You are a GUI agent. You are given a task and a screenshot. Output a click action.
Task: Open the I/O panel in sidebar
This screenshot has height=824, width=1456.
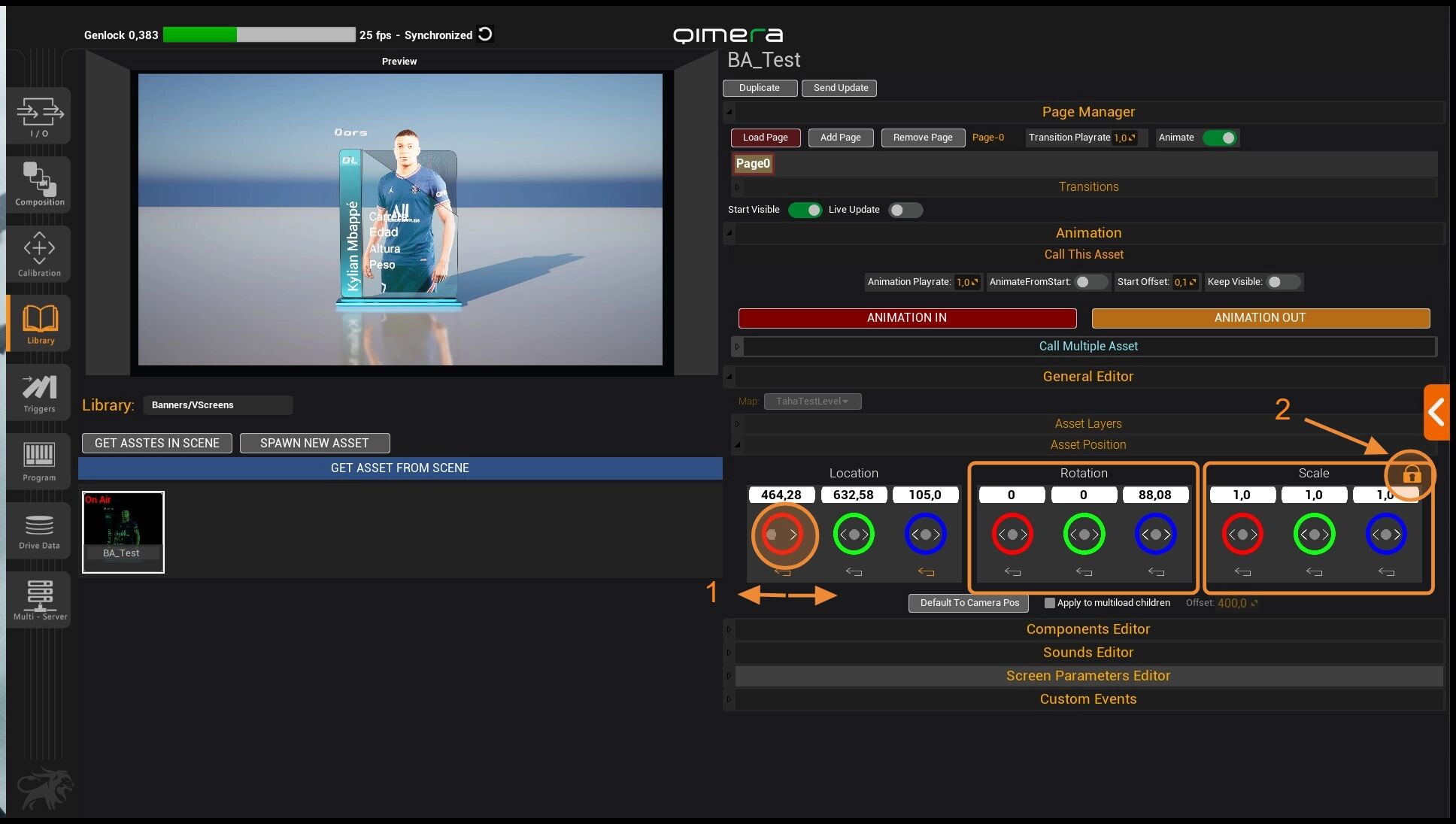click(39, 117)
